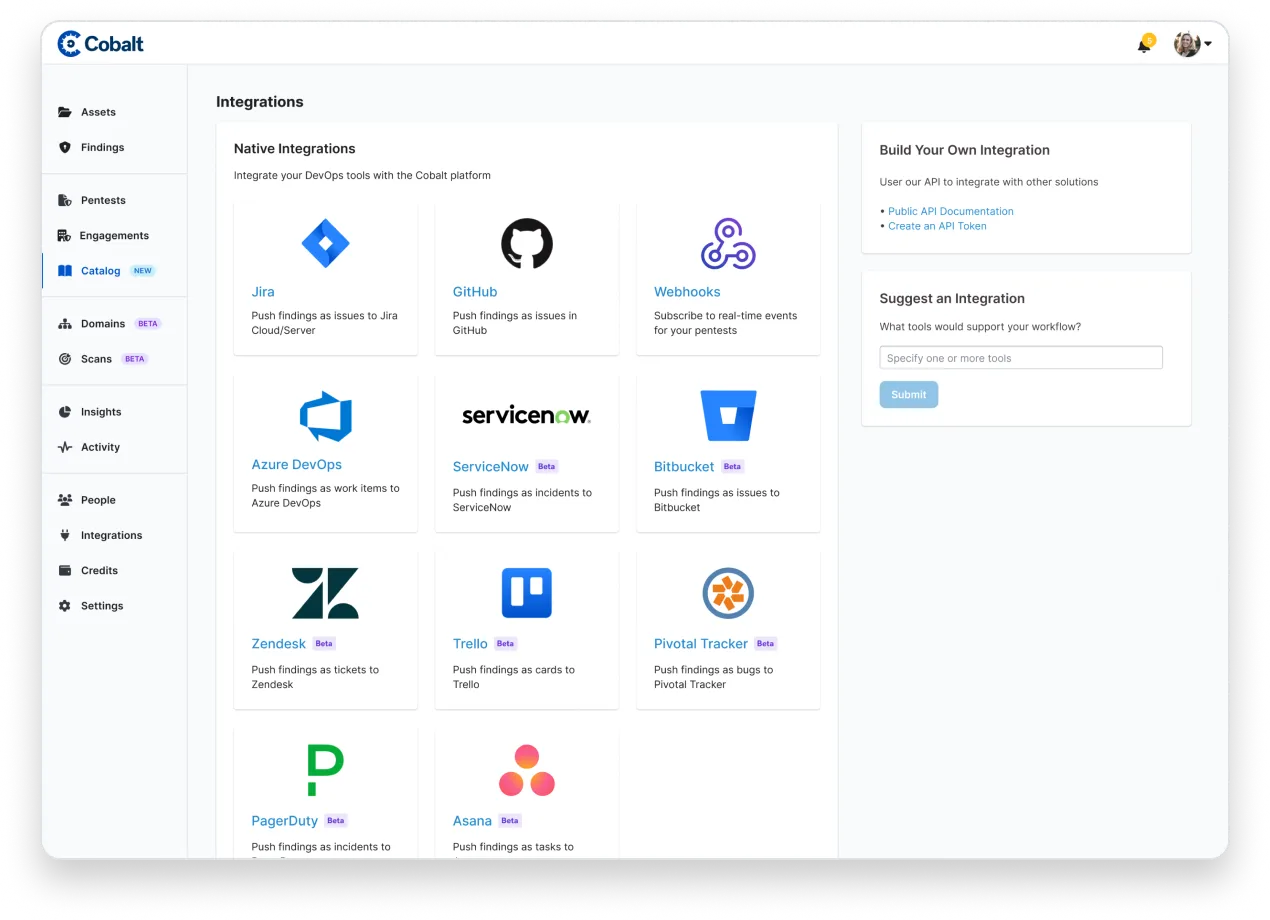Click the Catalog book icon
This screenshot has width=1270, height=920.
tap(65, 271)
